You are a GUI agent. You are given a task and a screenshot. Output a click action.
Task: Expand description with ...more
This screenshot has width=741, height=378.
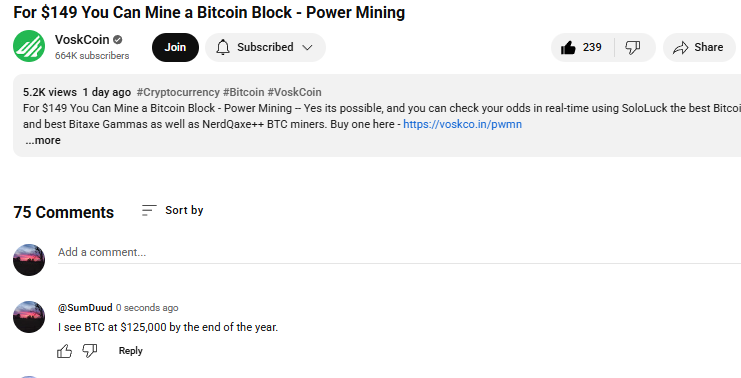43,140
